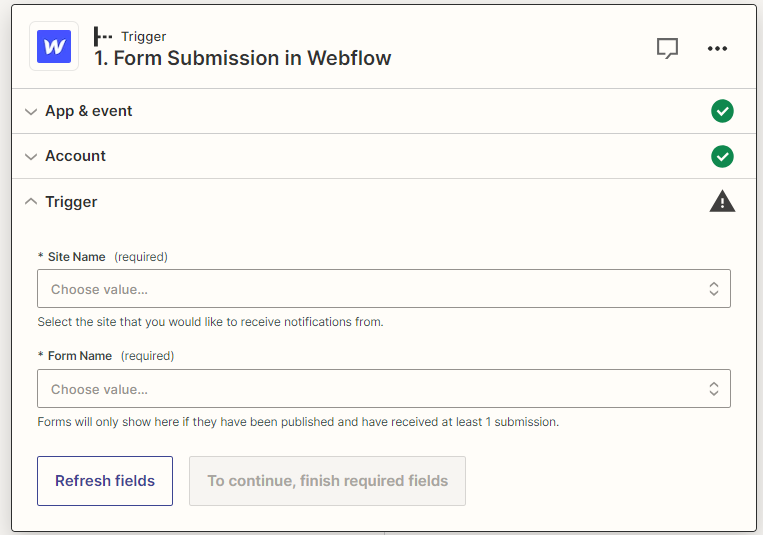Click the finish required fields button
Viewport: 763px width, 535px height.
[327, 481]
